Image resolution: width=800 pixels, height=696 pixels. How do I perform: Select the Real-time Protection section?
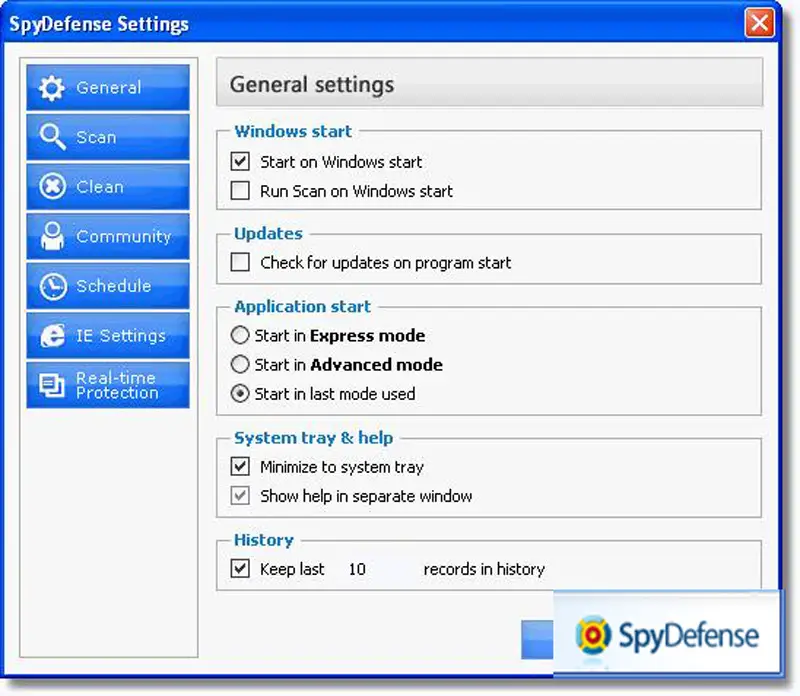pyautogui.click(x=108, y=385)
